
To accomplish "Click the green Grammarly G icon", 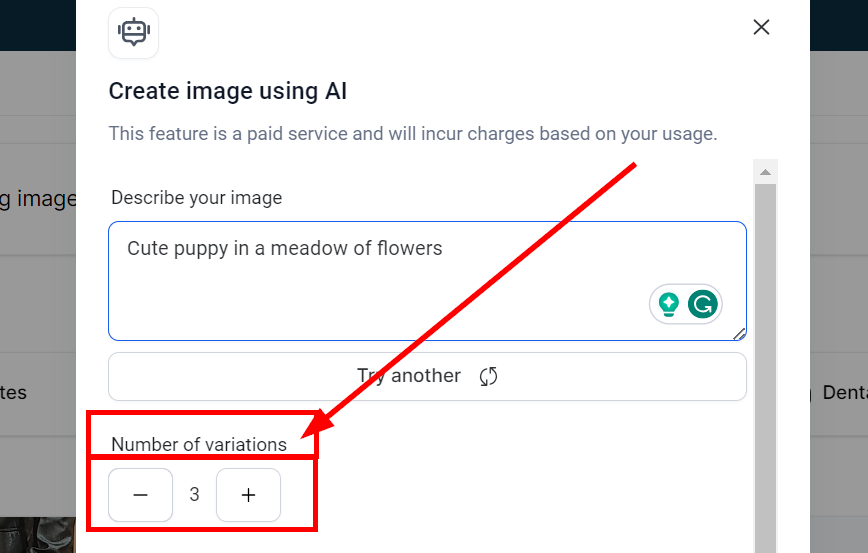I will click(x=704, y=304).
